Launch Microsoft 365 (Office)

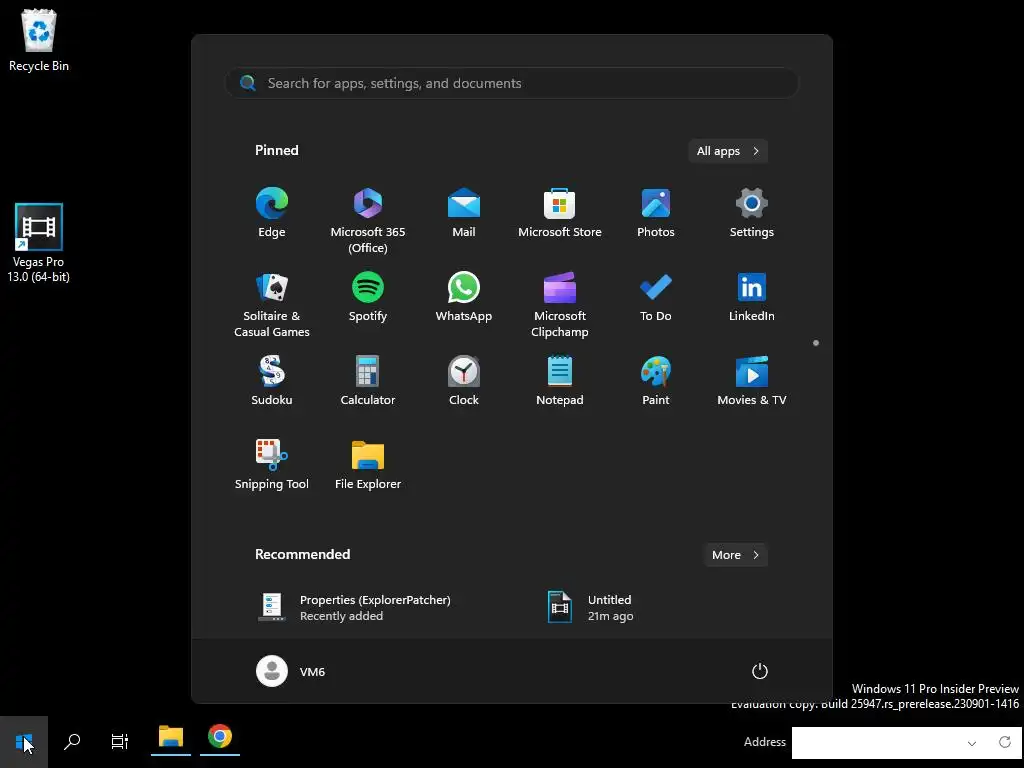point(368,221)
